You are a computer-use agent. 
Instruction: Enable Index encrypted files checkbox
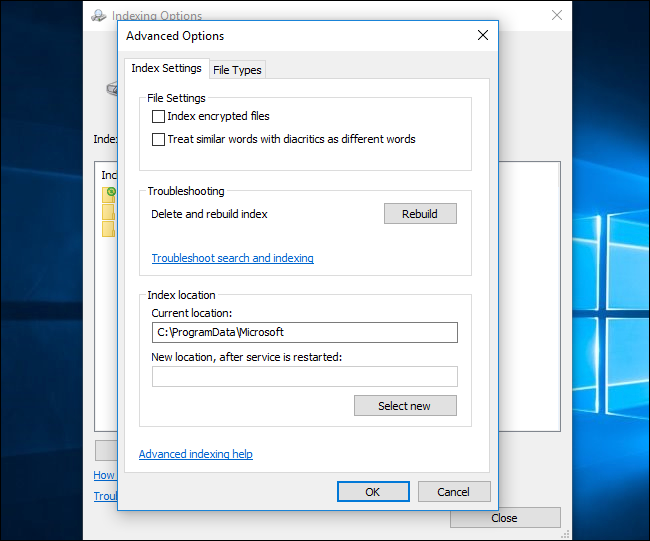point(158,117)
